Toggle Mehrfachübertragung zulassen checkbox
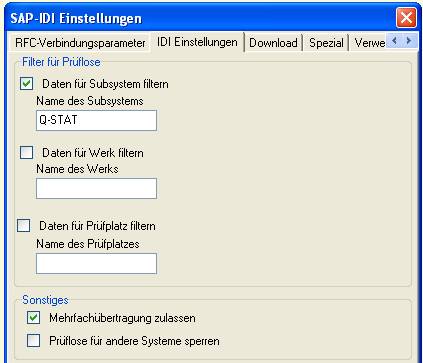 tap(33, 318)
